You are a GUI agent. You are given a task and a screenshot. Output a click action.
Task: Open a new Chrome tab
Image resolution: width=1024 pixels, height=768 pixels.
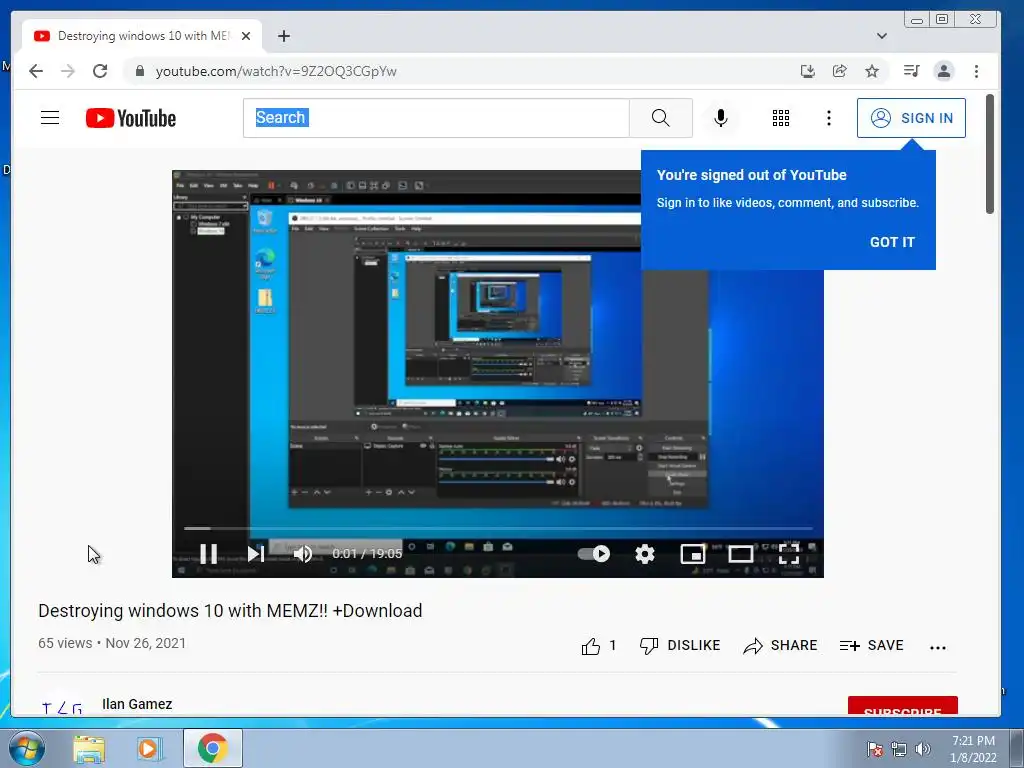click(x=283, y=36)
